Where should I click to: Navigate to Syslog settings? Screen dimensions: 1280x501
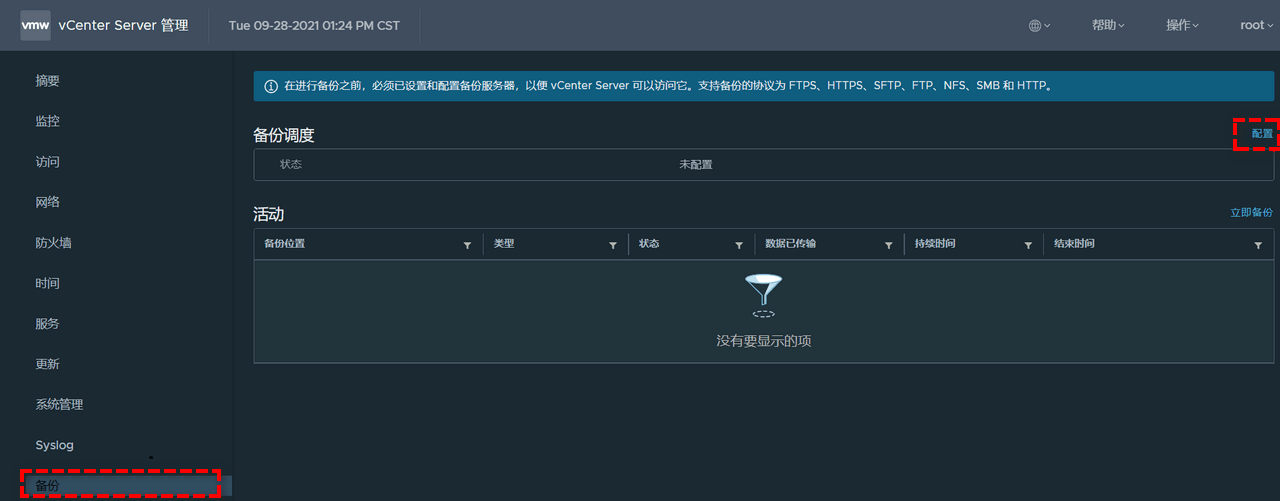(54, 445)
